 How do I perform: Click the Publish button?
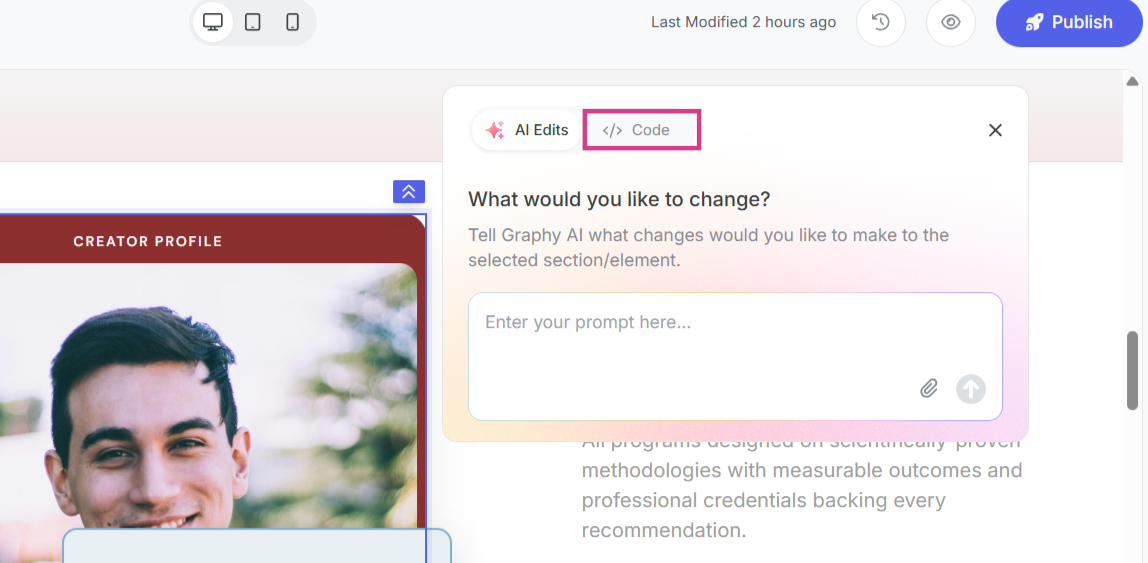[1069, 22]
